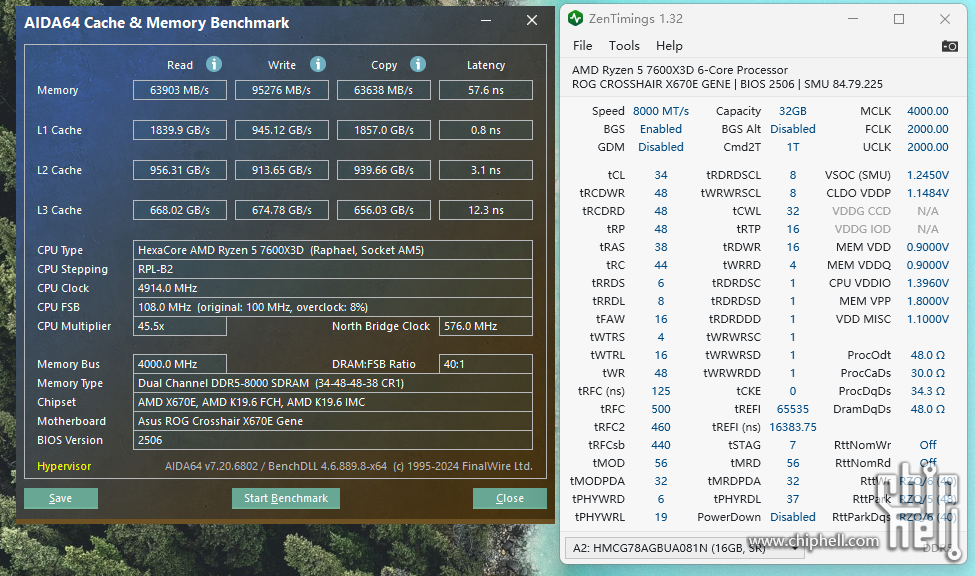Click the info icon next to Copy
The width and height of the screenshot is (975, 576).
pyautogui.click(x=418, y=64)
